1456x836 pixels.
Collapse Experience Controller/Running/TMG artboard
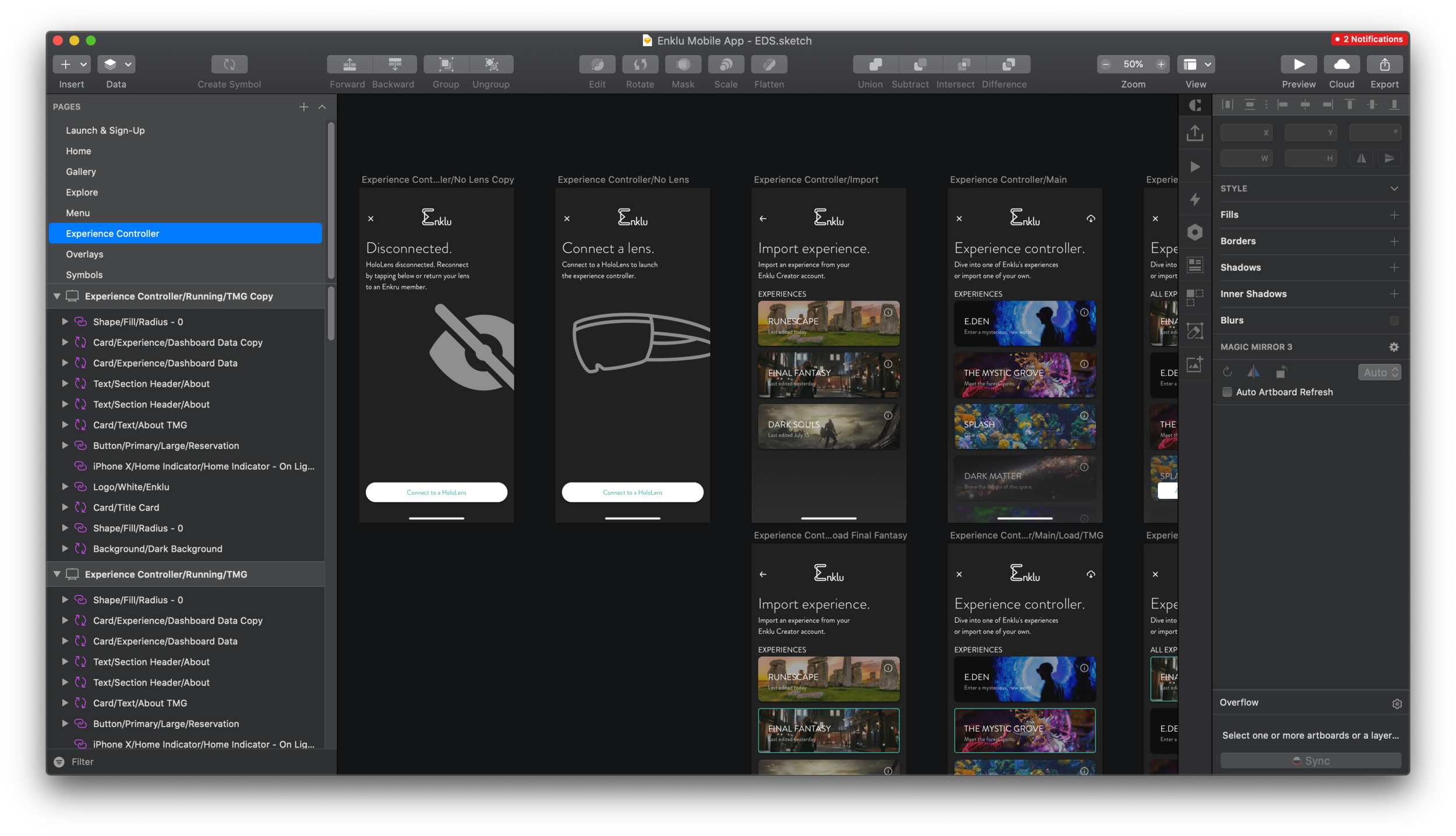coord(56,574)
